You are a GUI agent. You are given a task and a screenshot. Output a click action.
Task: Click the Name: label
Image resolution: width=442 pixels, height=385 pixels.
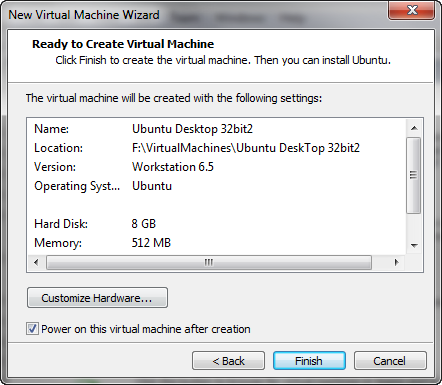(x=51, y=129)
